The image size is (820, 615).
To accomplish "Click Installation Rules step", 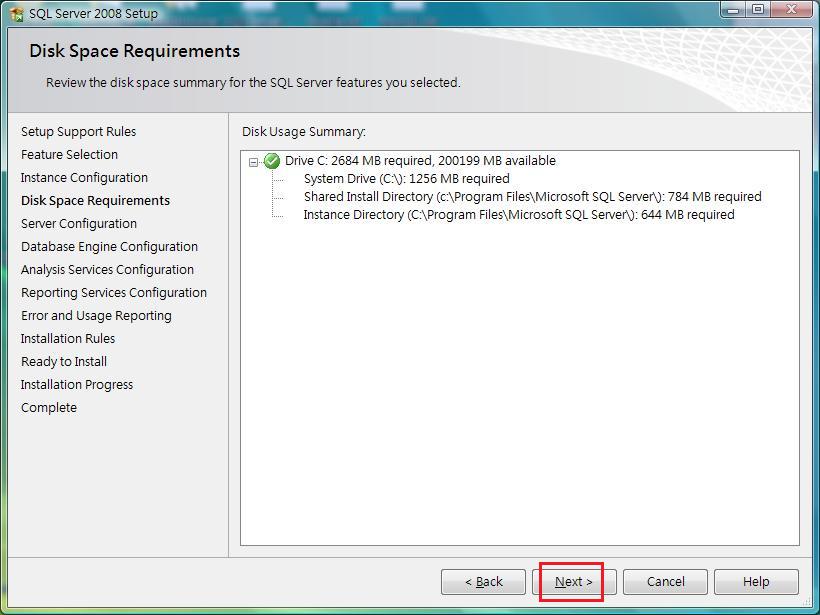I will pyautogui.click(x=68, y=339).
